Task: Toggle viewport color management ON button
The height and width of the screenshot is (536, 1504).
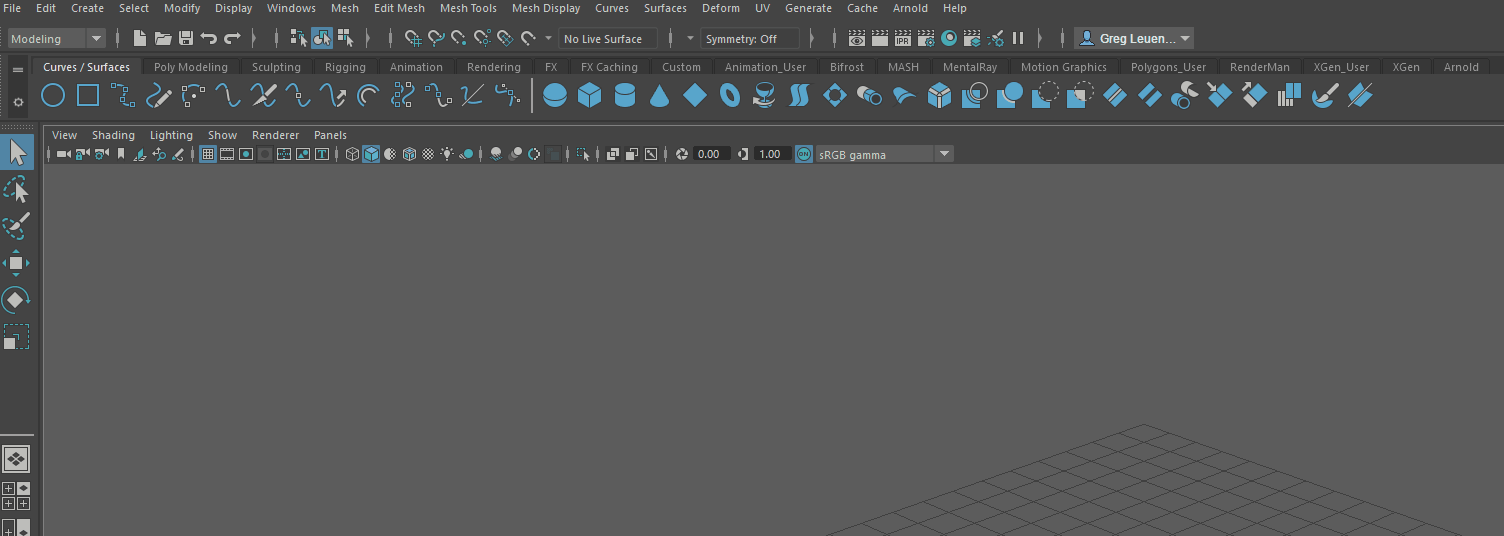Action: pyautogui.click(x=804, y=154)
